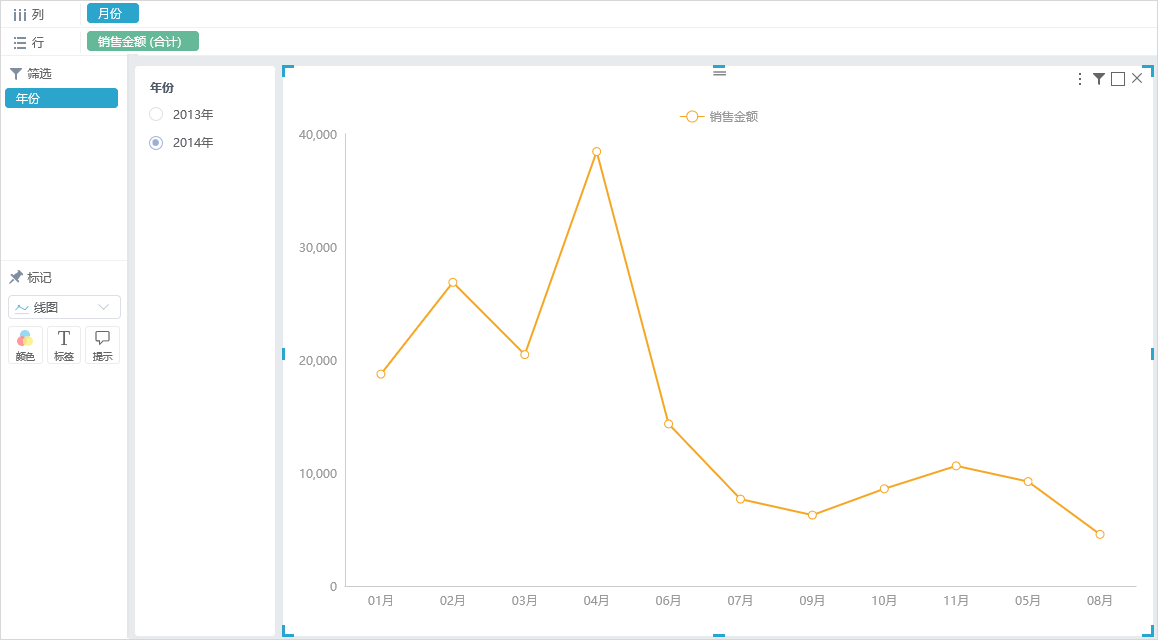Click the 04月 x-axis label
The width and height of the screenshot is (1158, 640).
tap(597, 601)
